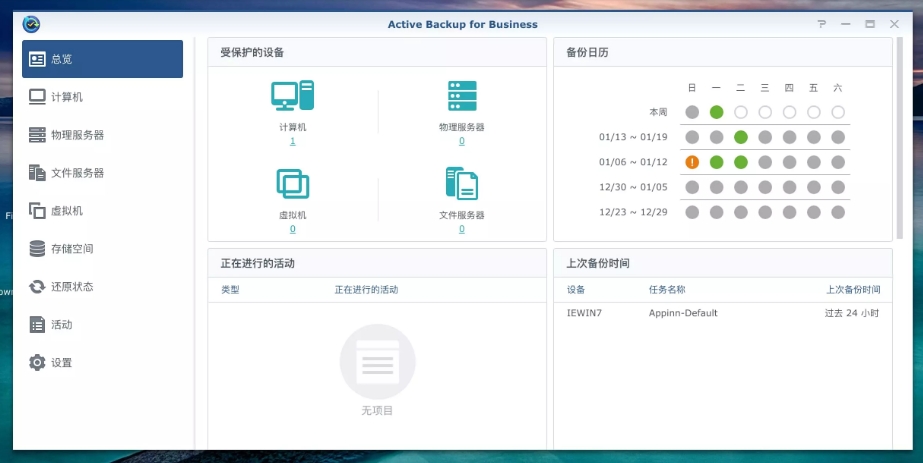Click green Tuesday dot in 01/06 ~ 01/12 row
The image size is (923, 463).
pyautogui.click(x=741, y=162)
